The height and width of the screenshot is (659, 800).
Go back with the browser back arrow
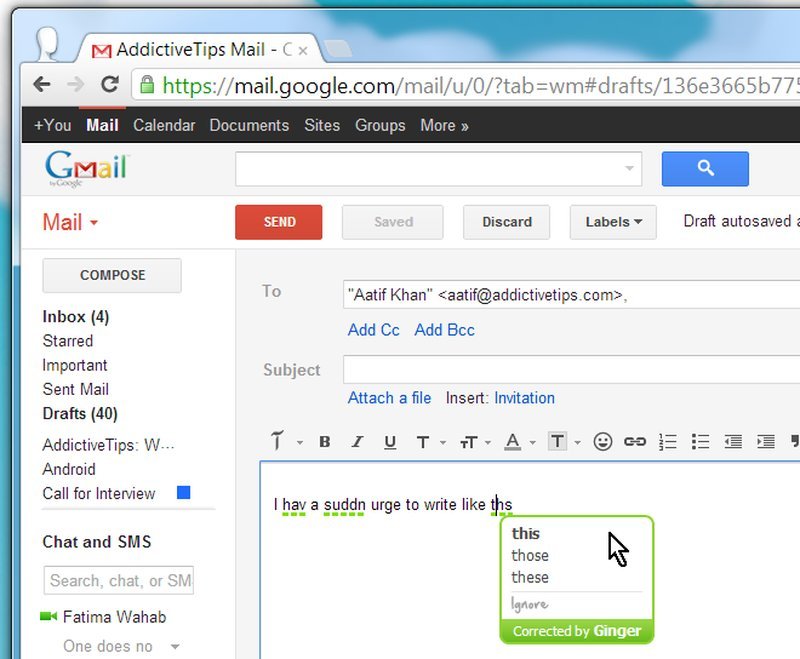42,84
